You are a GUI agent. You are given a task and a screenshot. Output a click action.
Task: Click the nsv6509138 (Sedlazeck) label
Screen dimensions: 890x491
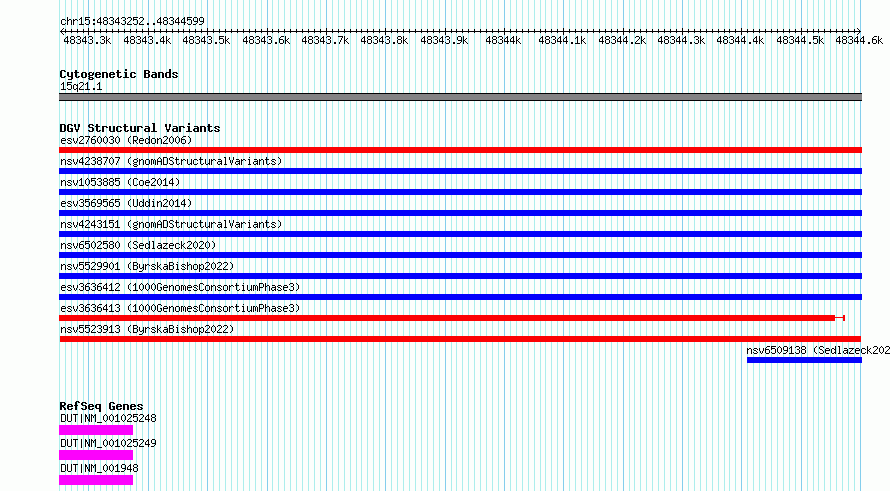click(x=818, y=350)
